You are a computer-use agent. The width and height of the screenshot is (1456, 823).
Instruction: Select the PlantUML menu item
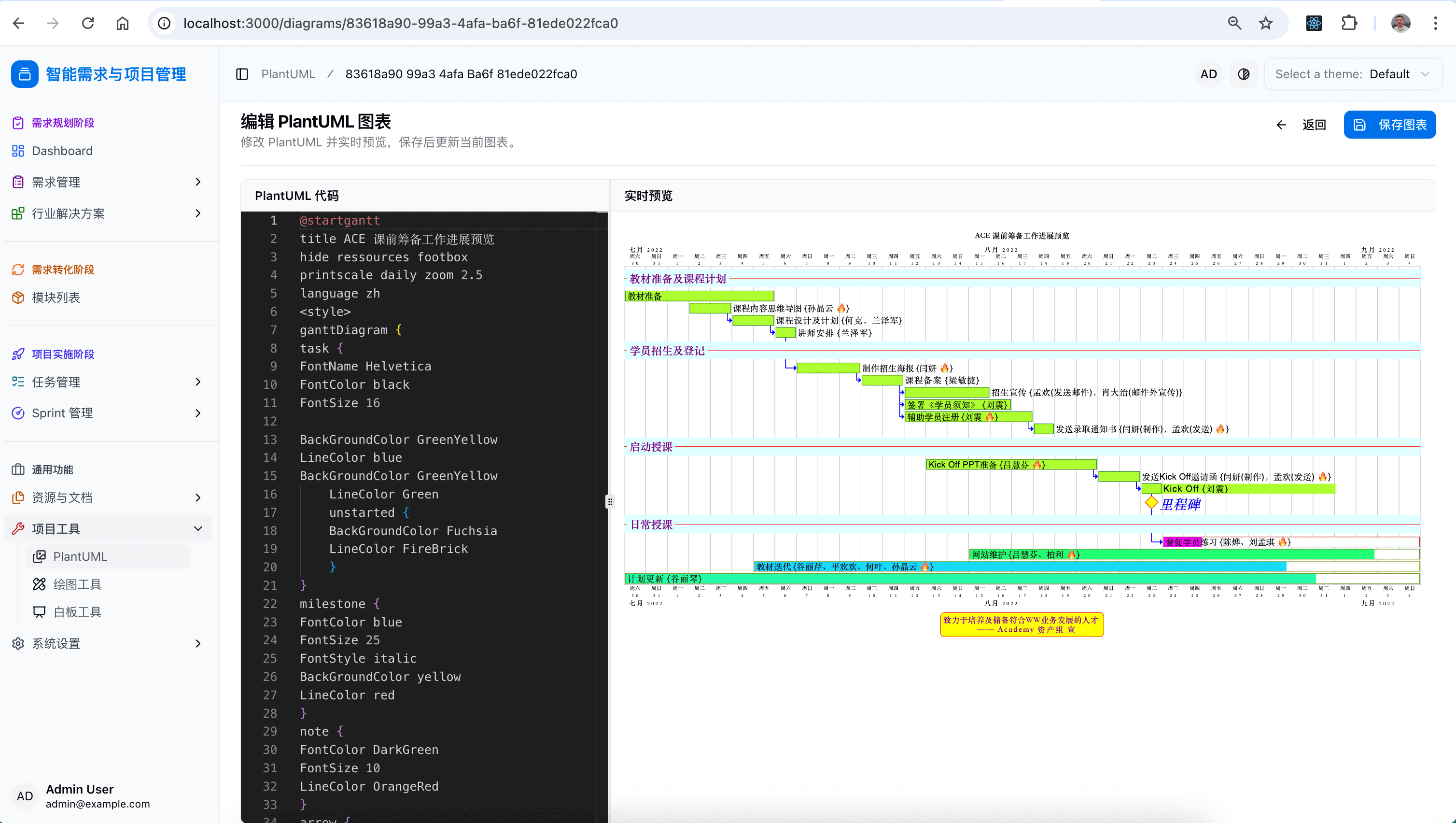click(80, 556)
